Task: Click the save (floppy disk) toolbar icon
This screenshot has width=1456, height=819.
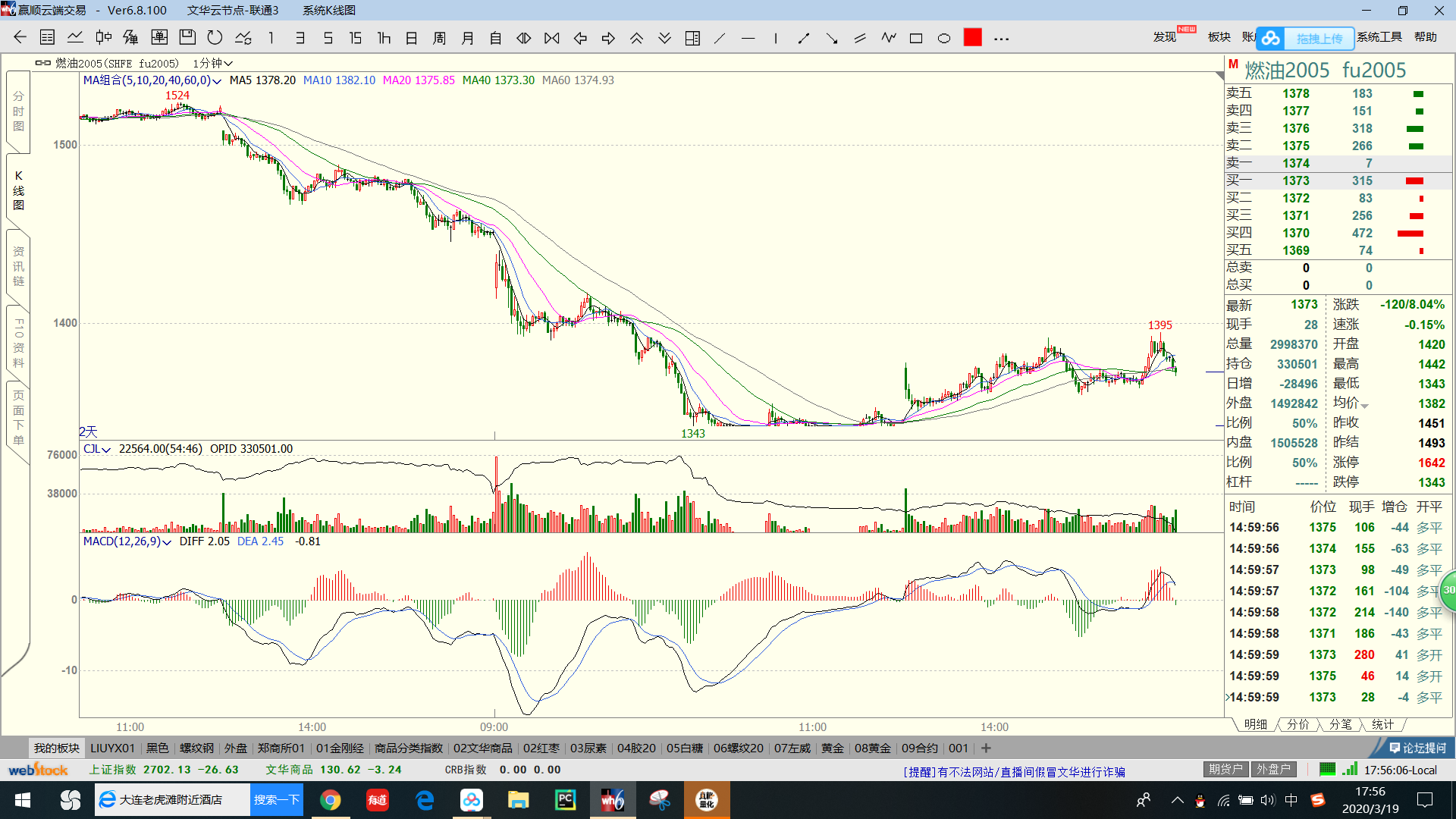Action: [x=187, y=38]
